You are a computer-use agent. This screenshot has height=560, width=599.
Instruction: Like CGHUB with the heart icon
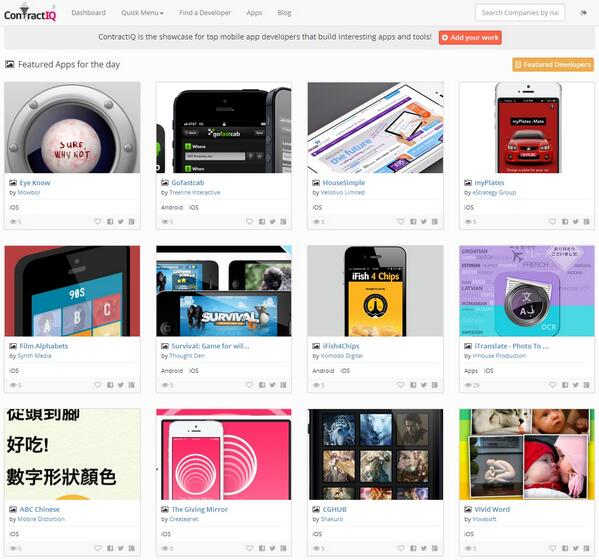[x=401, y=548]
